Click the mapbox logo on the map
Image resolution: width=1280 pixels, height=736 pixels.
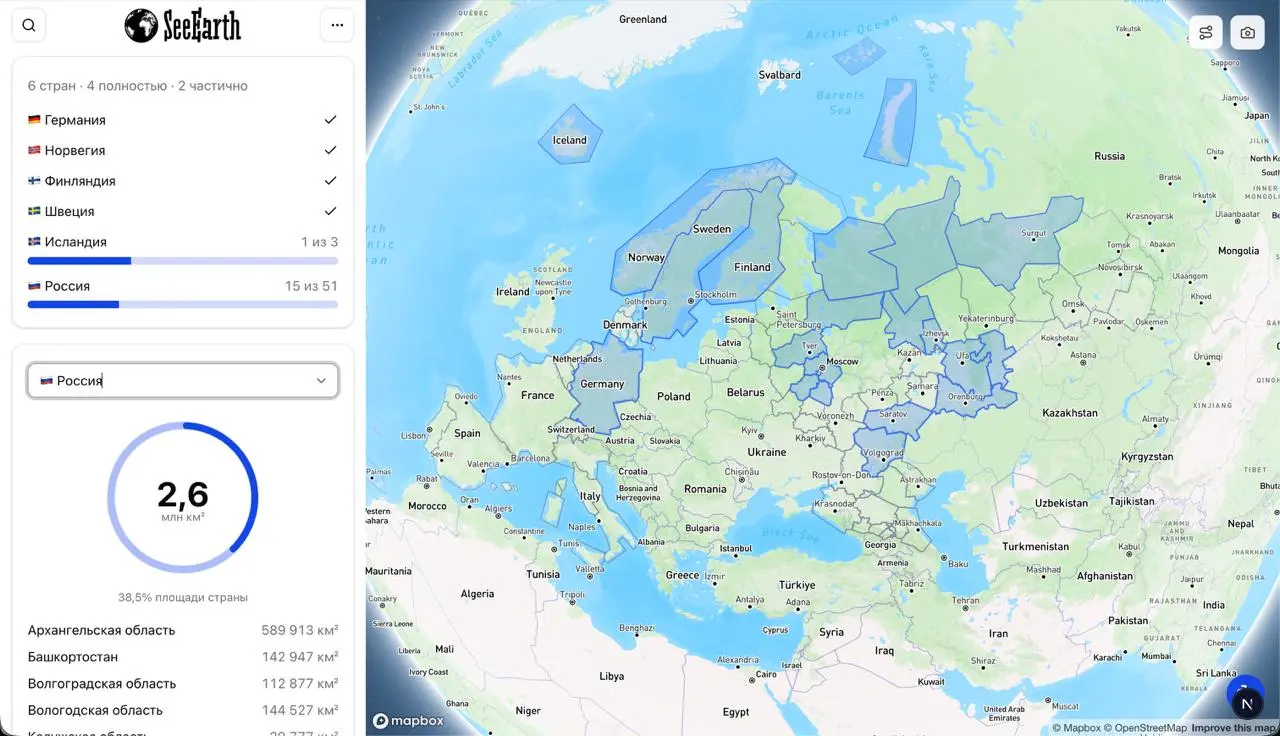[x=408, y=720]
